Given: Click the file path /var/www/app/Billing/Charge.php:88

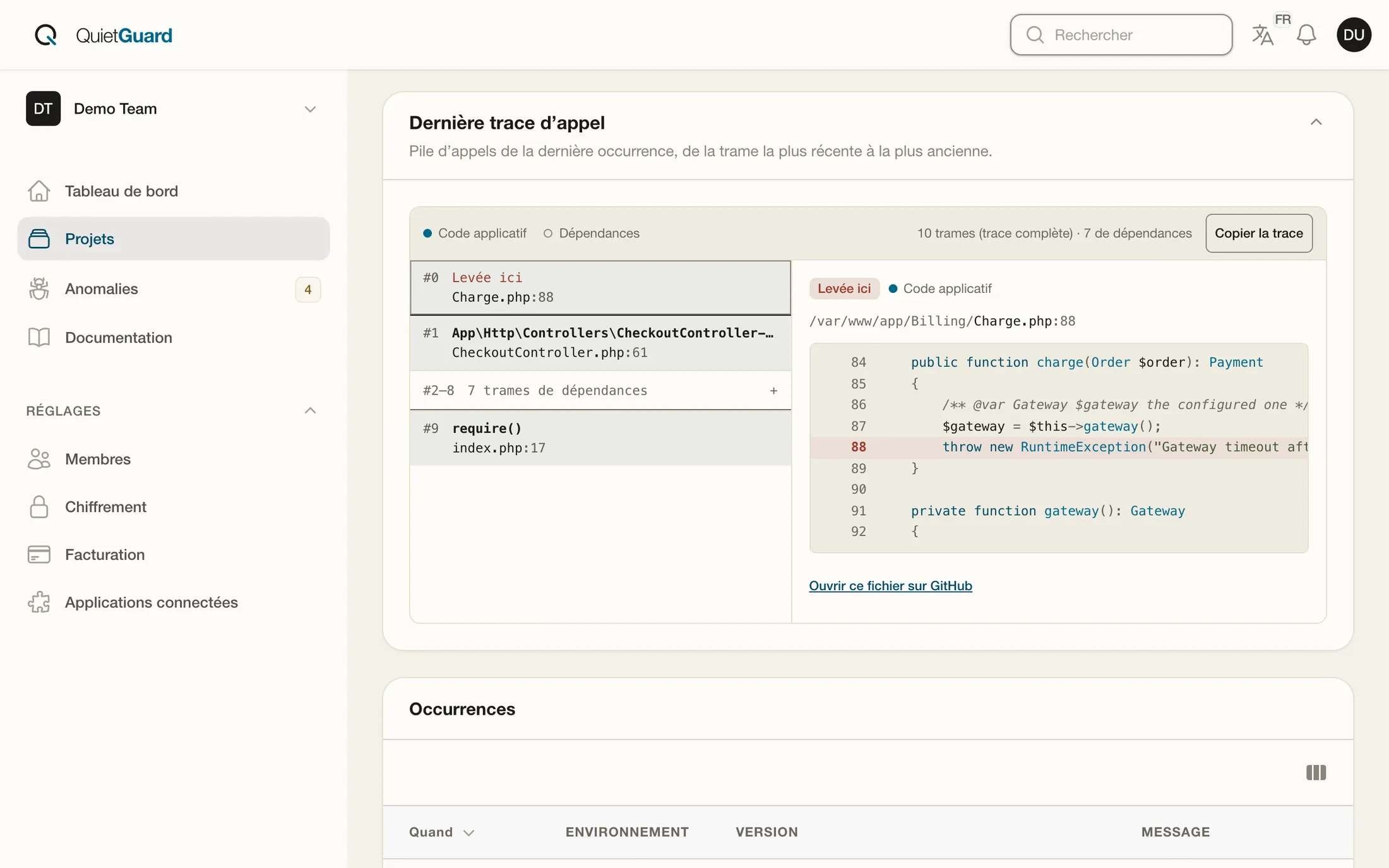Looking at the screenshot, I should coord(942,321).
